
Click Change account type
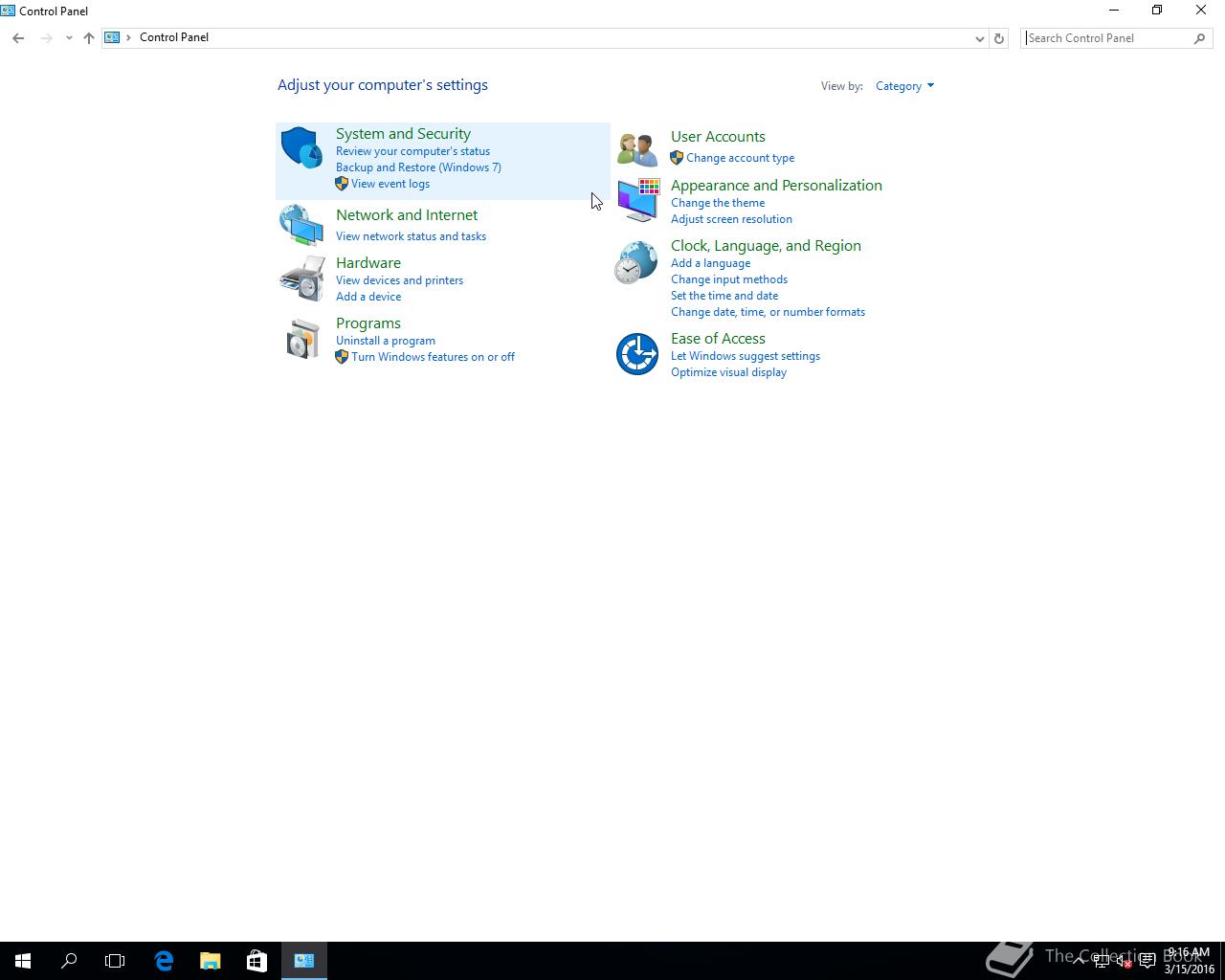740,158
